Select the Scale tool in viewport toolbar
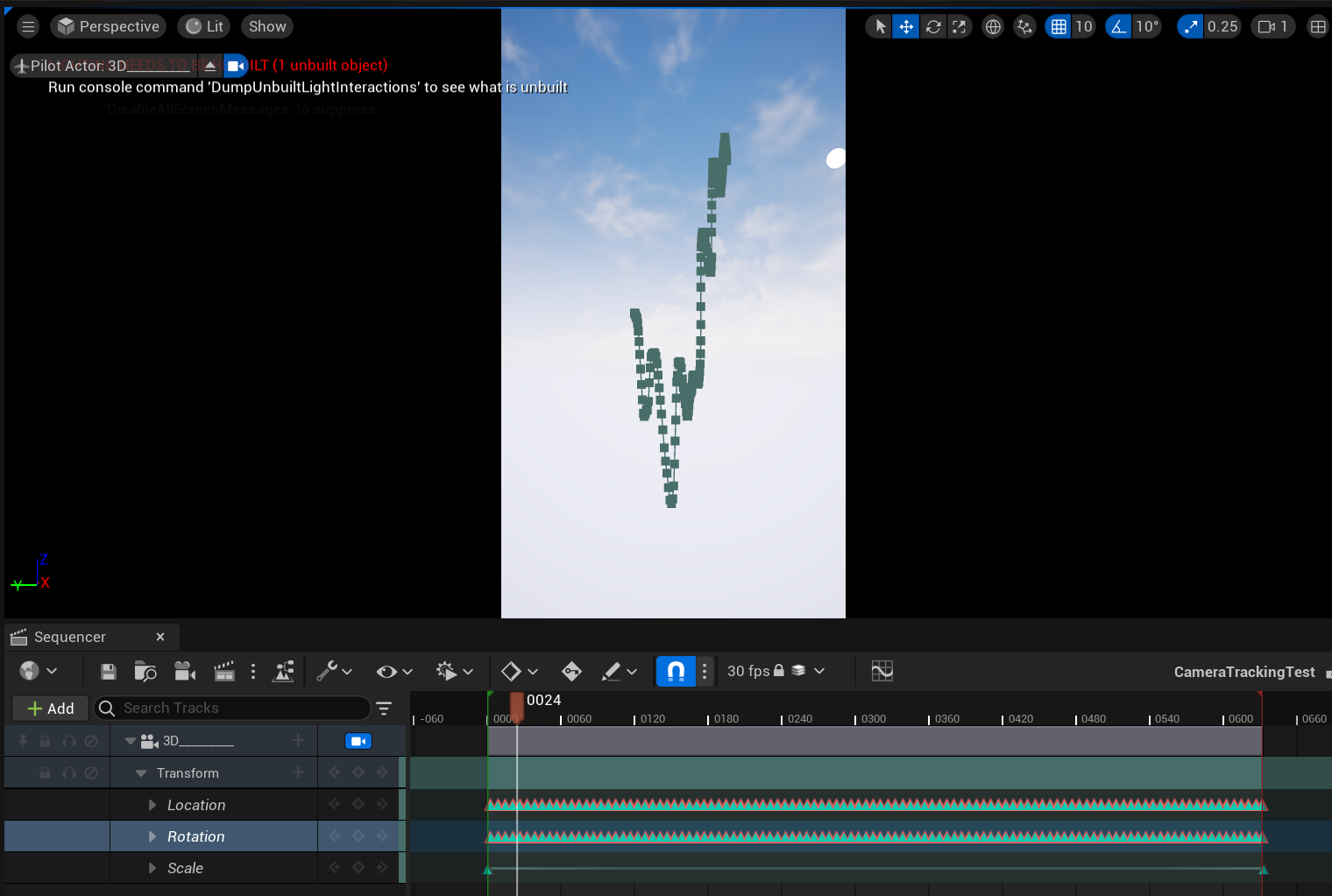Image resolution: width=1332 pixels, height=896 pixels. [960, 26]
